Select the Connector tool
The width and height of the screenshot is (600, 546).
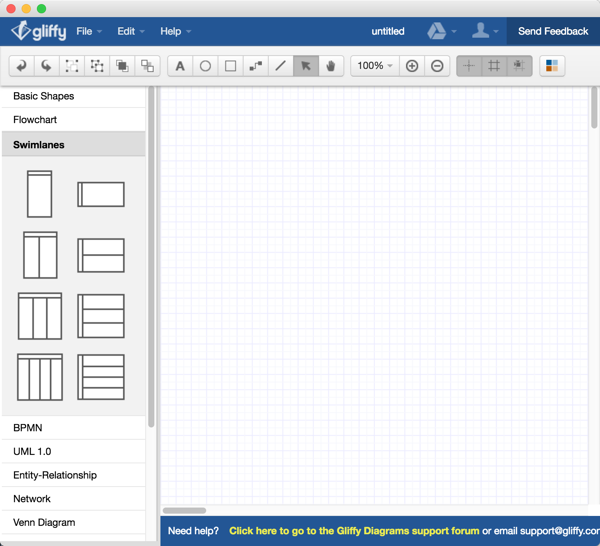256,66
